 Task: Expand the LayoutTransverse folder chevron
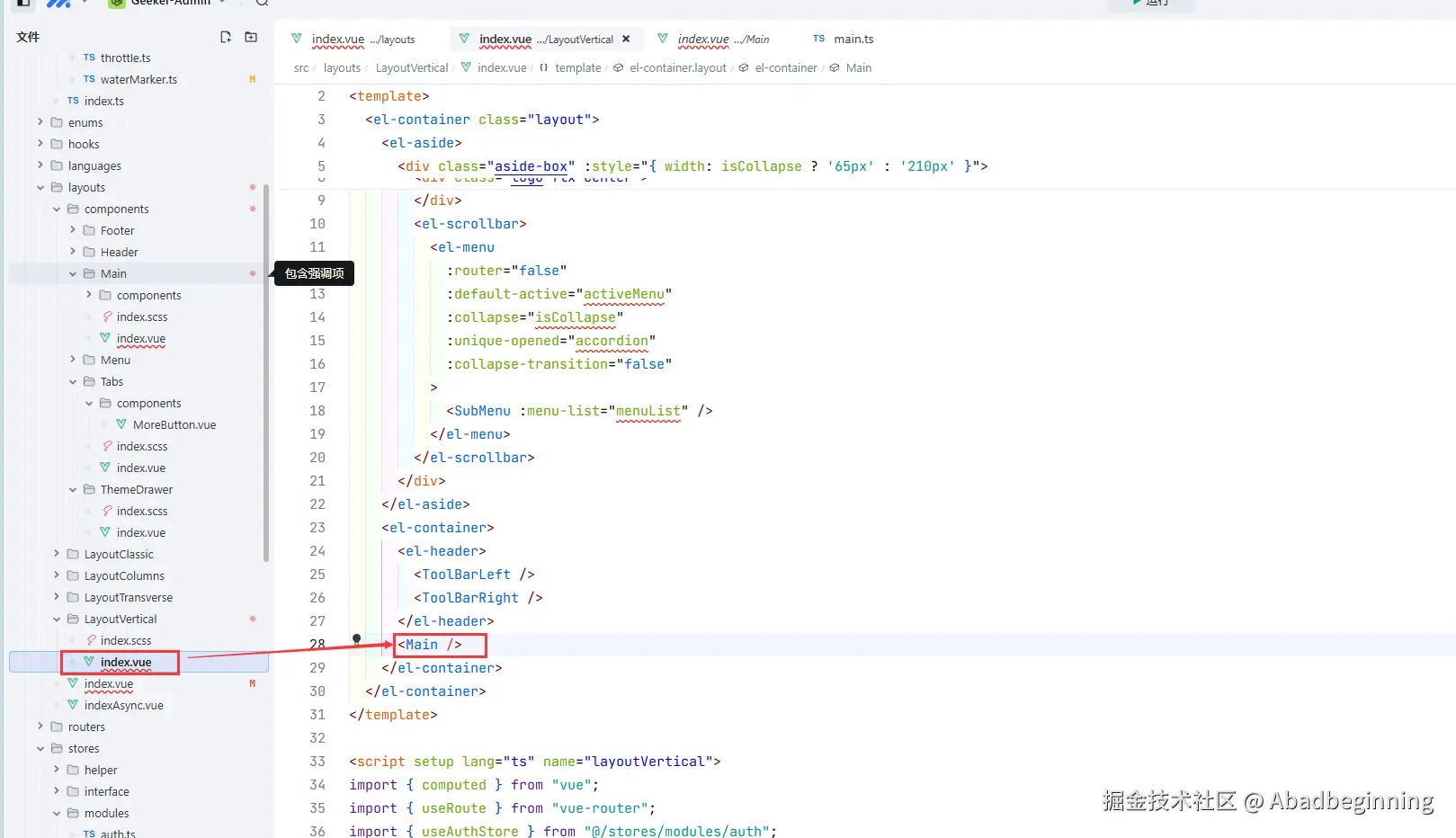[x=57, y=596]
